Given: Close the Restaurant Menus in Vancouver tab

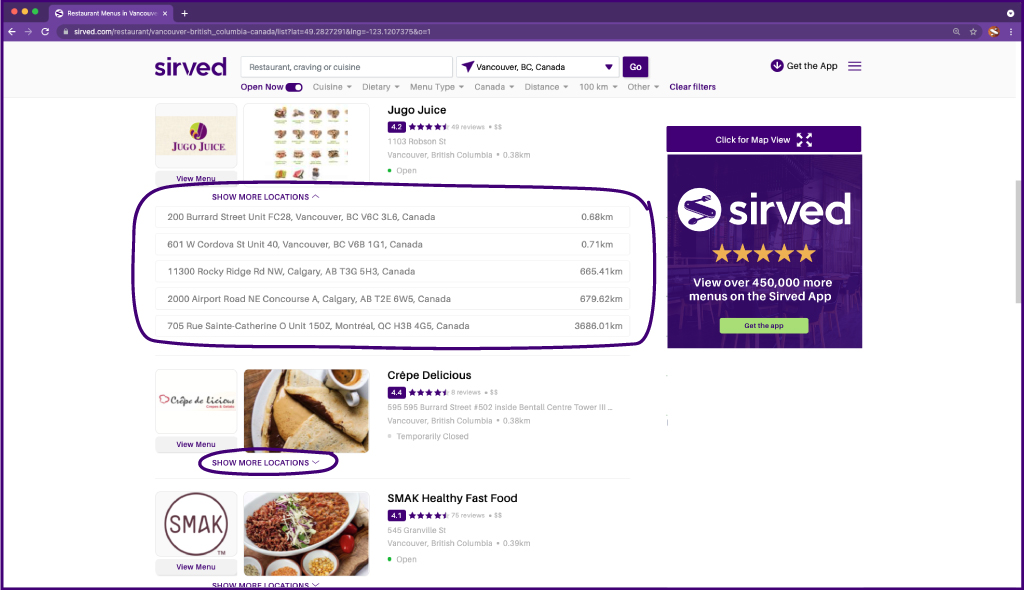Looking at the screenshot, I should 165,13.
